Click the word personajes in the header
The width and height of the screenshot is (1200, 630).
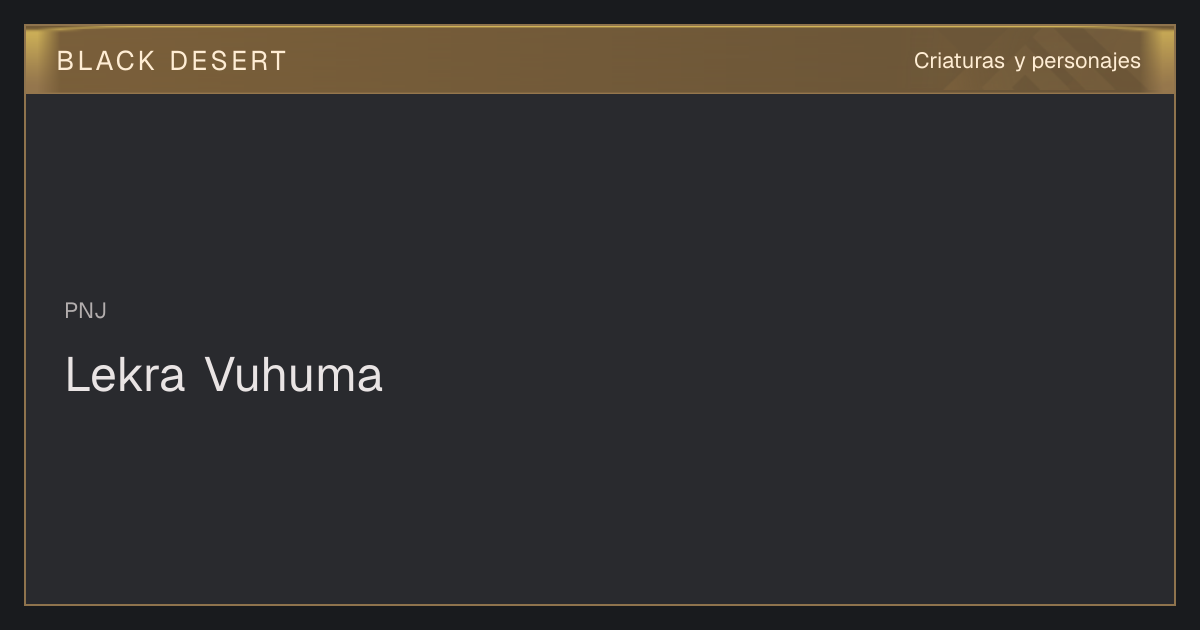click(1086, 62)
